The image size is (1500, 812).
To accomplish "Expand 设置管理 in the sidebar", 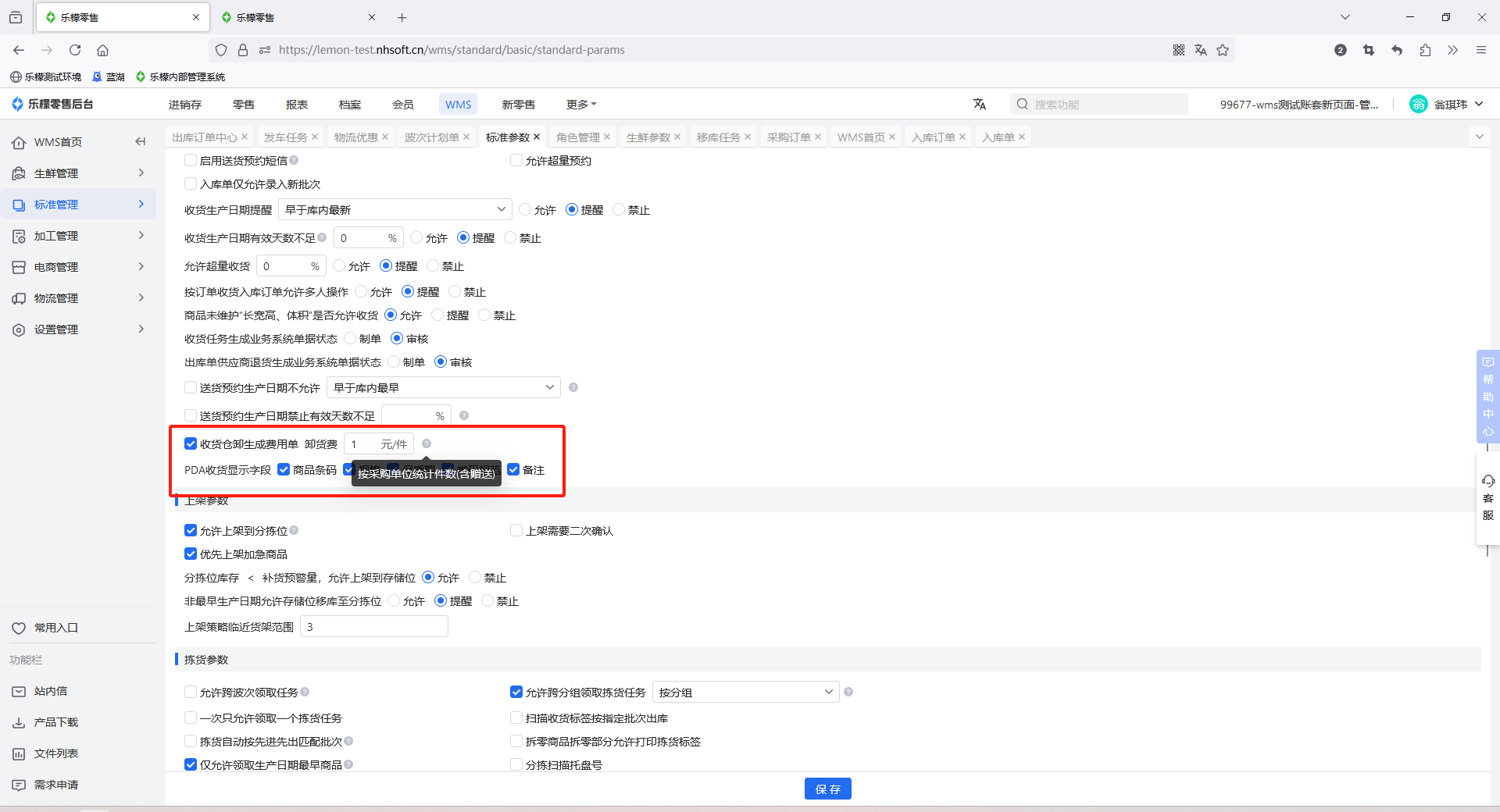I will 78,329.
